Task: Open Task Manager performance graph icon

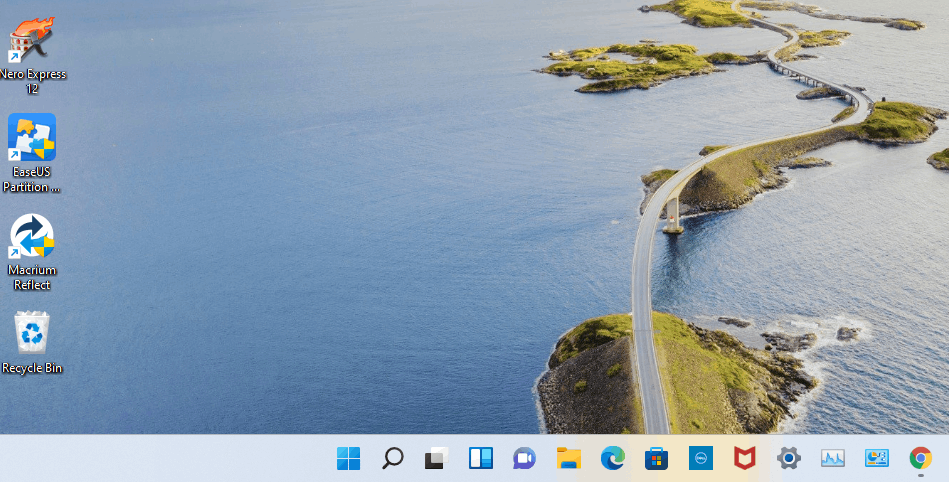Action: pos(833,458)
